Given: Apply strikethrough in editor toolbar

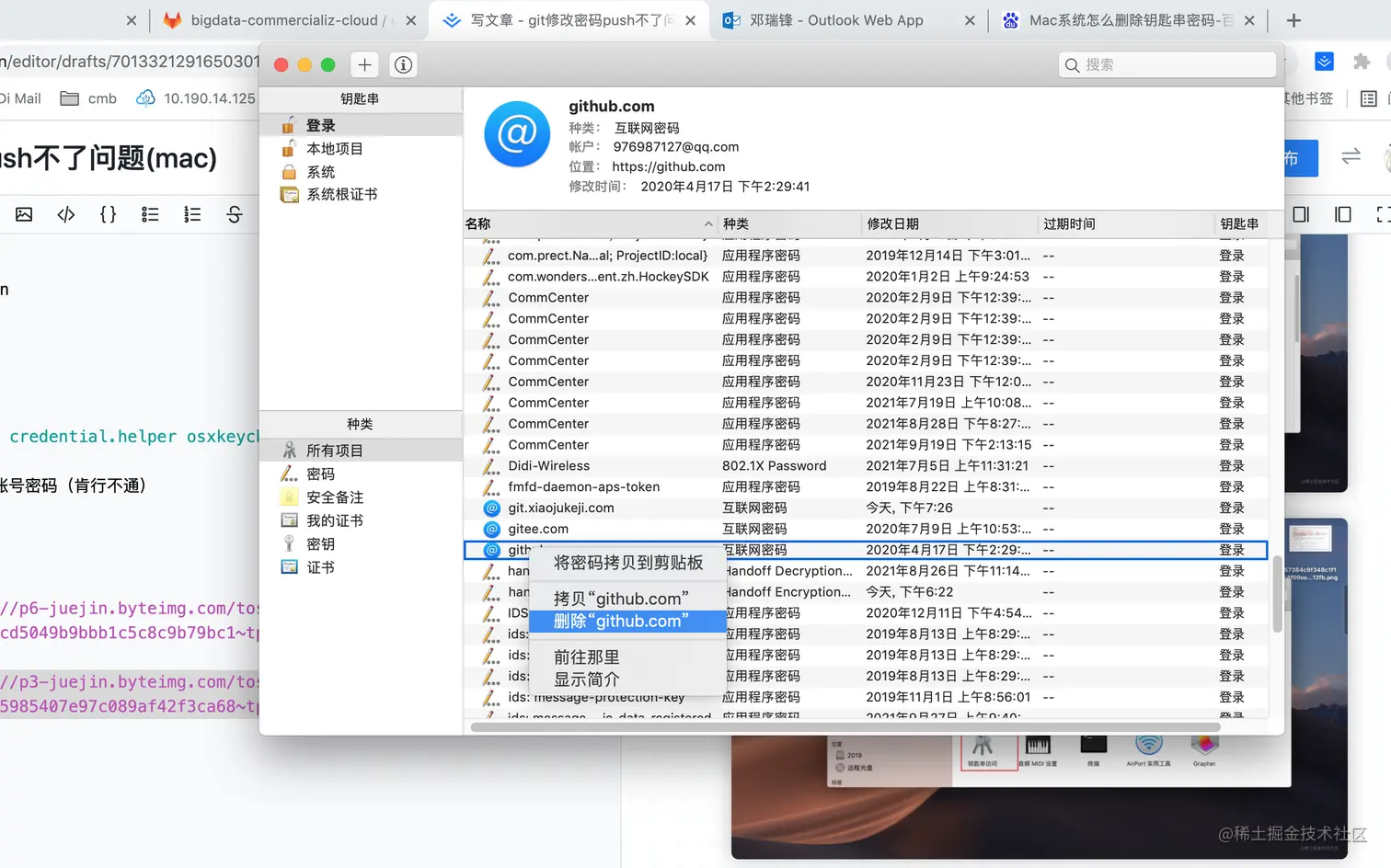Looking at the screenshot, I should (235, 214).
